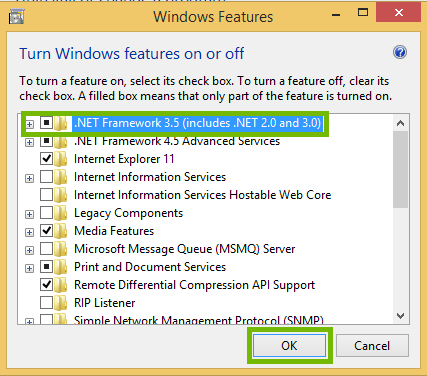Image resolution: width=427 pixels, height=376 pixels.
Task: Click the Cancel button
Action: point(372,346)
